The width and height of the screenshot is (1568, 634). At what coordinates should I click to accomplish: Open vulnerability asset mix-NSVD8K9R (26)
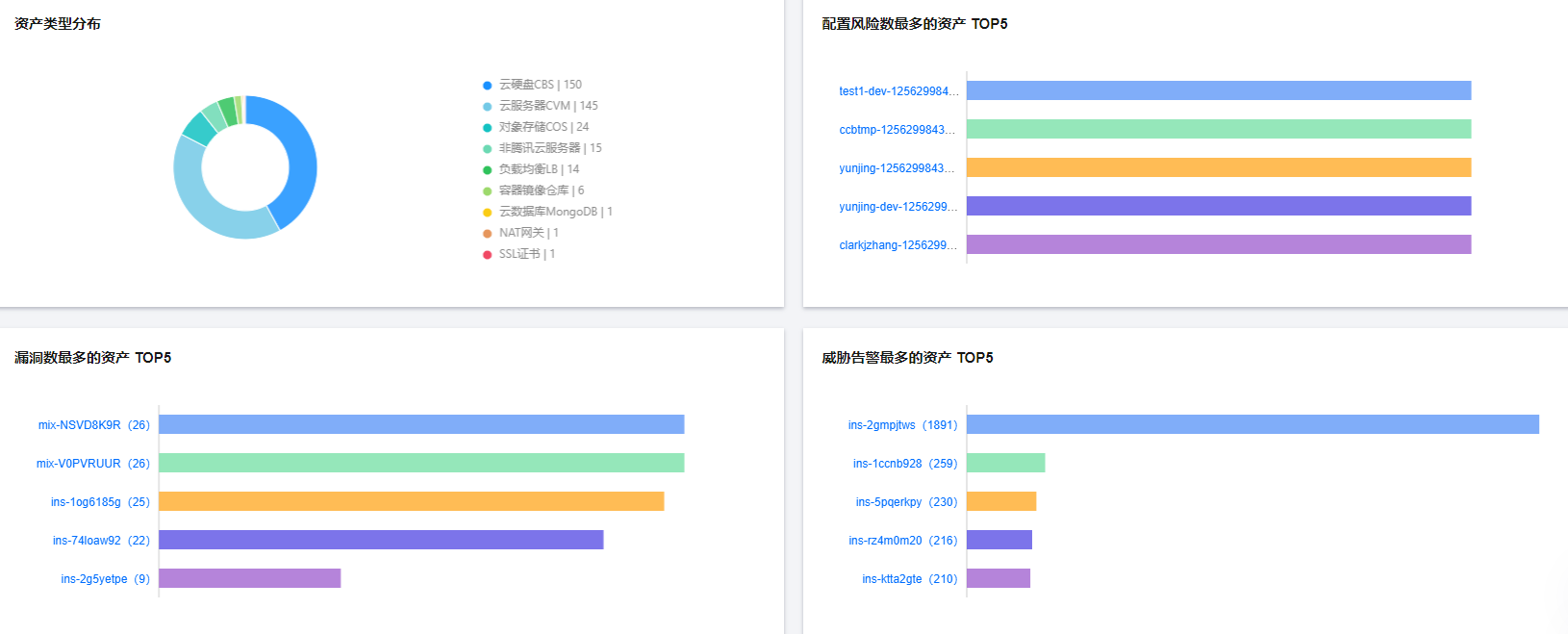94,425
